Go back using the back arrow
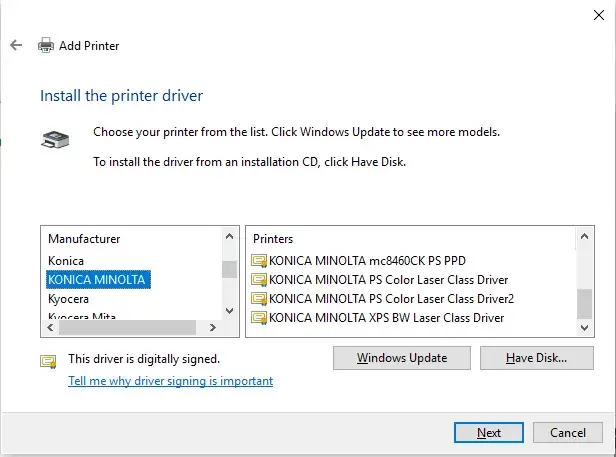 coord(16,45)
